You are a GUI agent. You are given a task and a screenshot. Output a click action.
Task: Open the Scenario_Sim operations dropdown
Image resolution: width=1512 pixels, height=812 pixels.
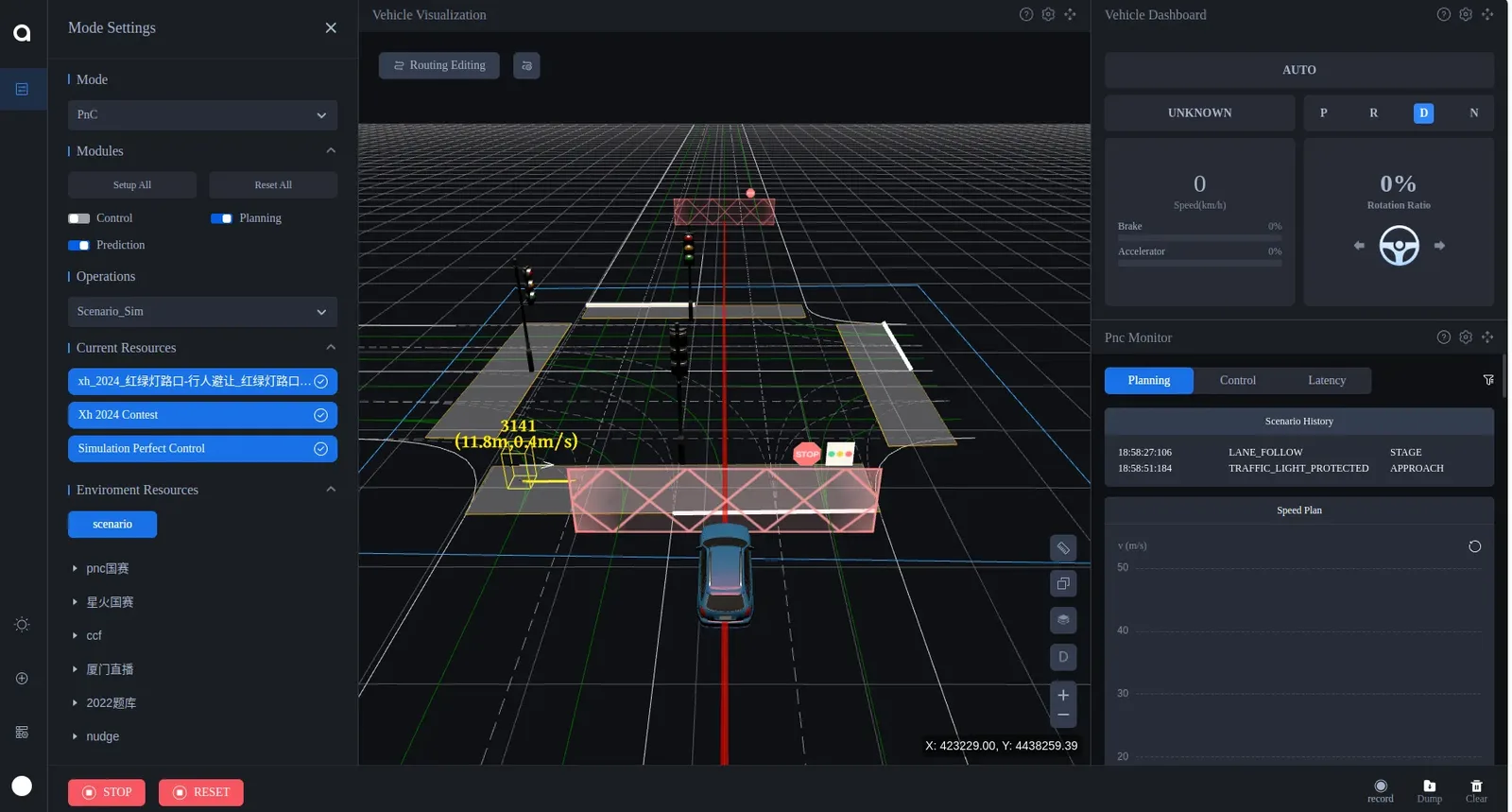point(202,312)
